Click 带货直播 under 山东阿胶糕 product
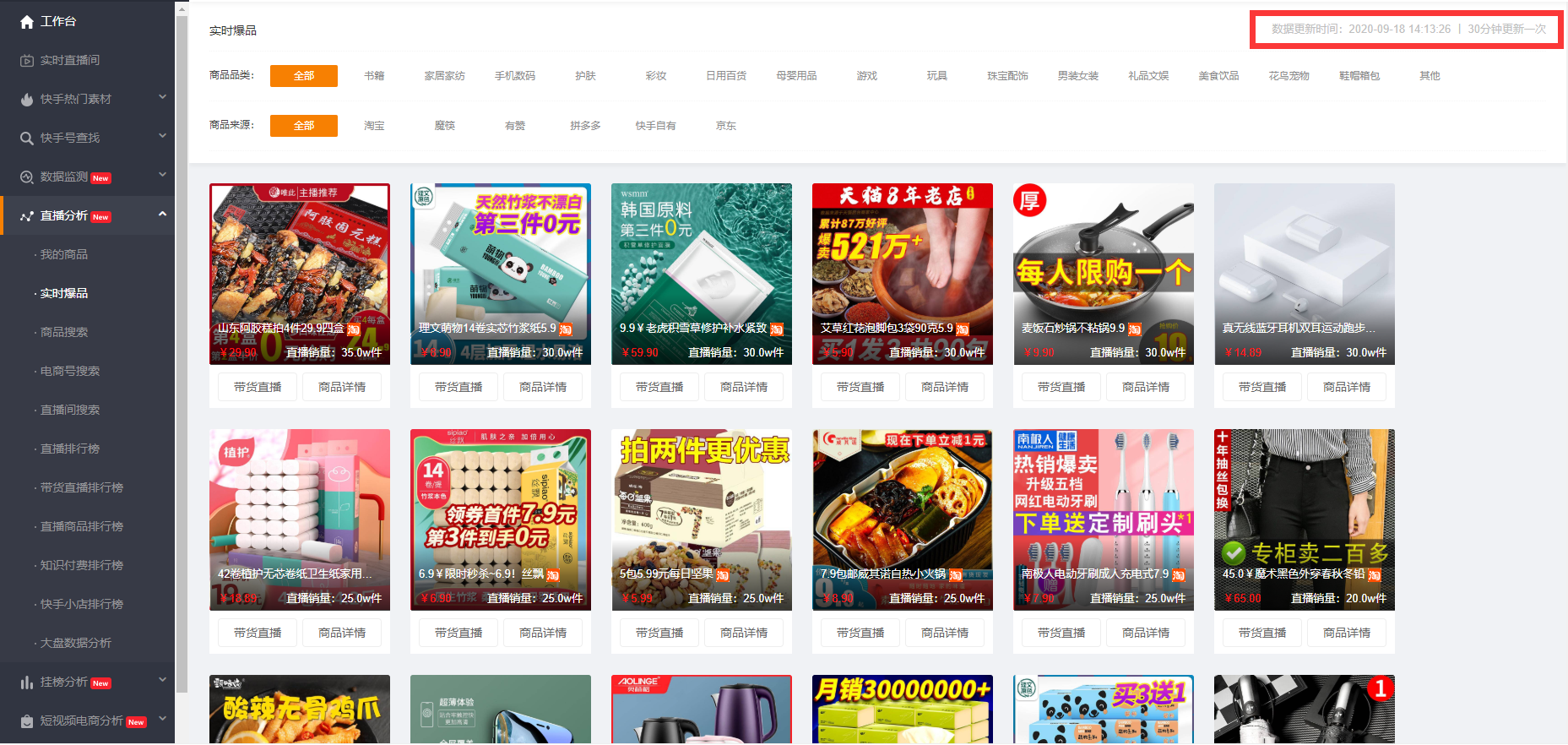1568x745 pixels. 258,387
